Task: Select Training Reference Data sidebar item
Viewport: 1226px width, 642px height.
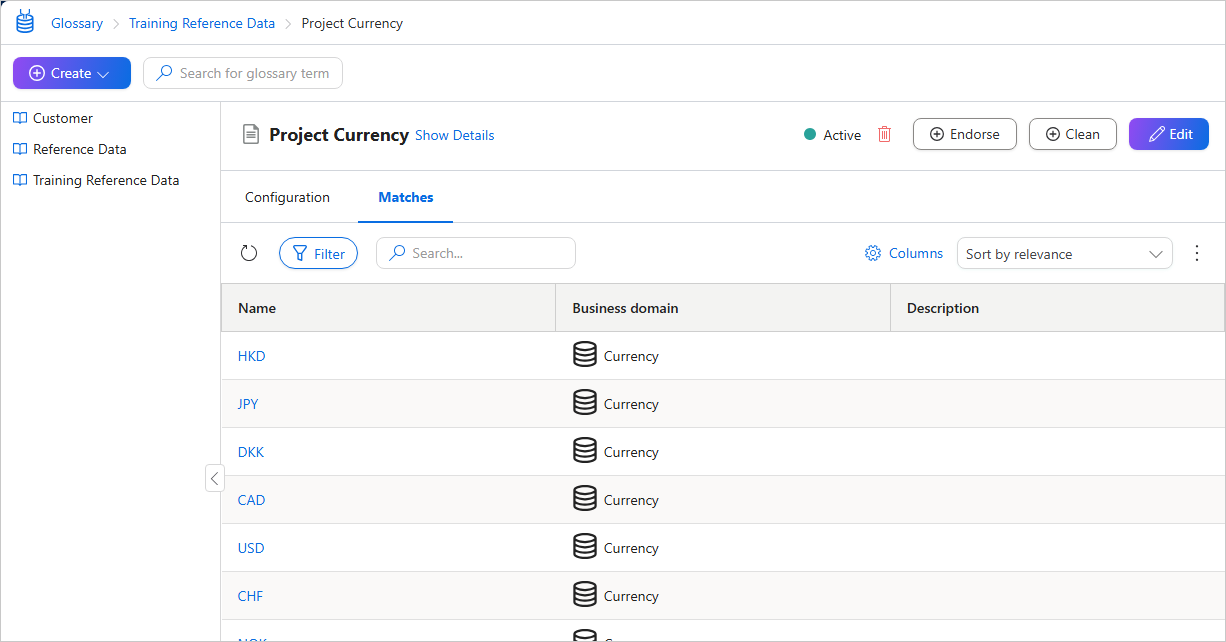Action: point(106,180)
